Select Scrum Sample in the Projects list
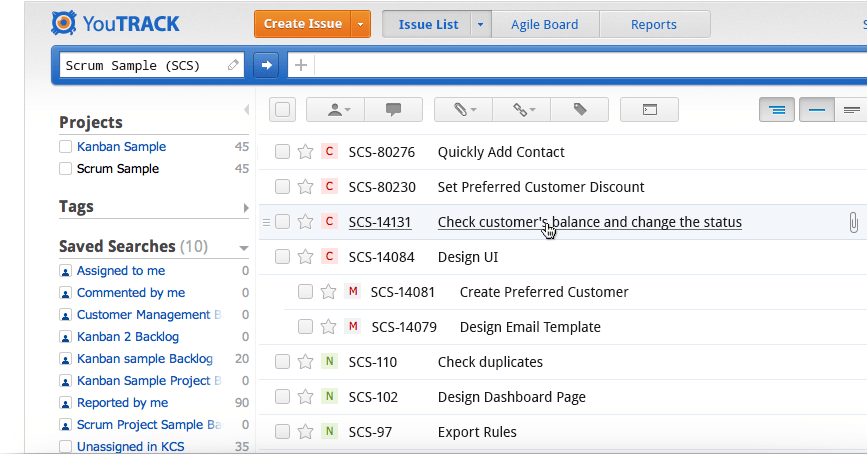 [x=118, y=169]
